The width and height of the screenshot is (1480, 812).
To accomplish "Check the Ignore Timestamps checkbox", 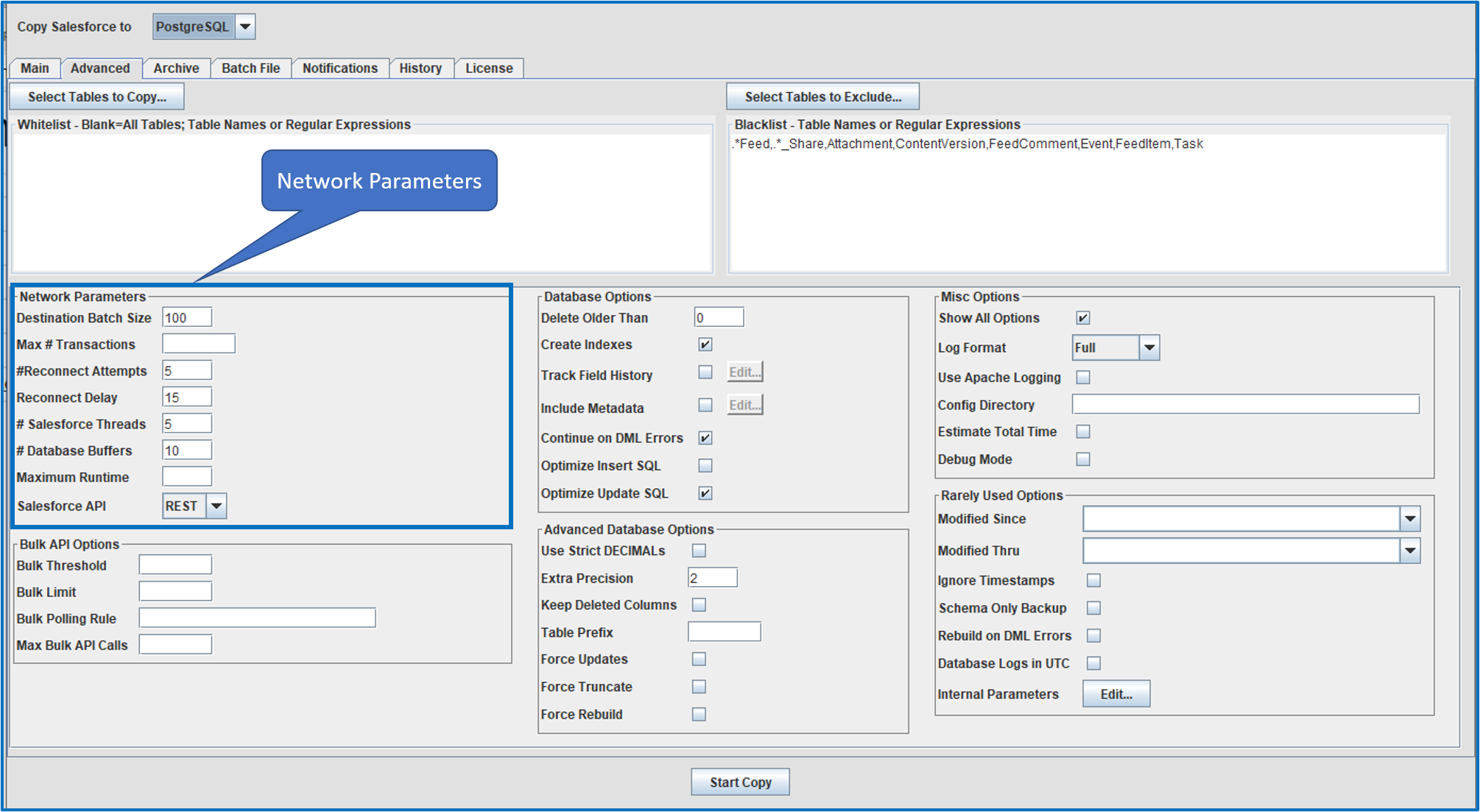I will click(x=1094, y=581).
